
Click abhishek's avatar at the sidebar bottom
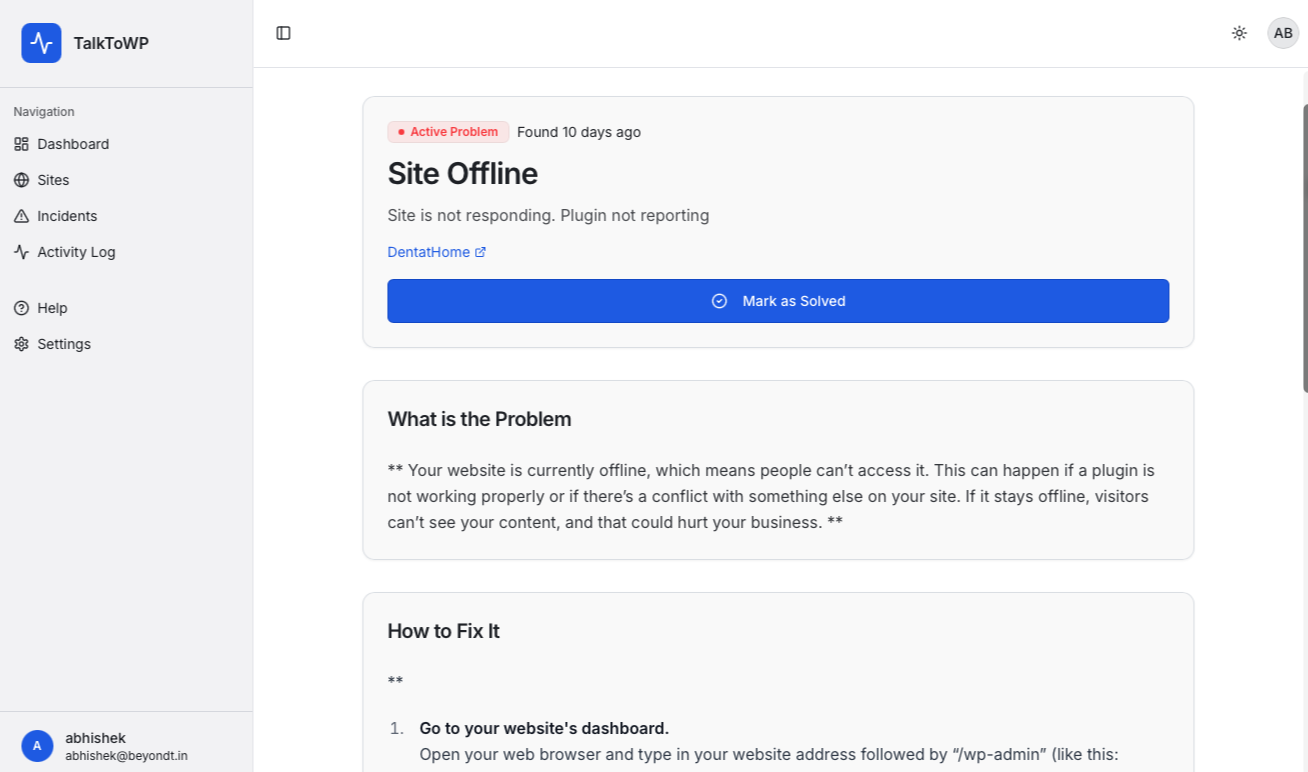tap(37, 746)
